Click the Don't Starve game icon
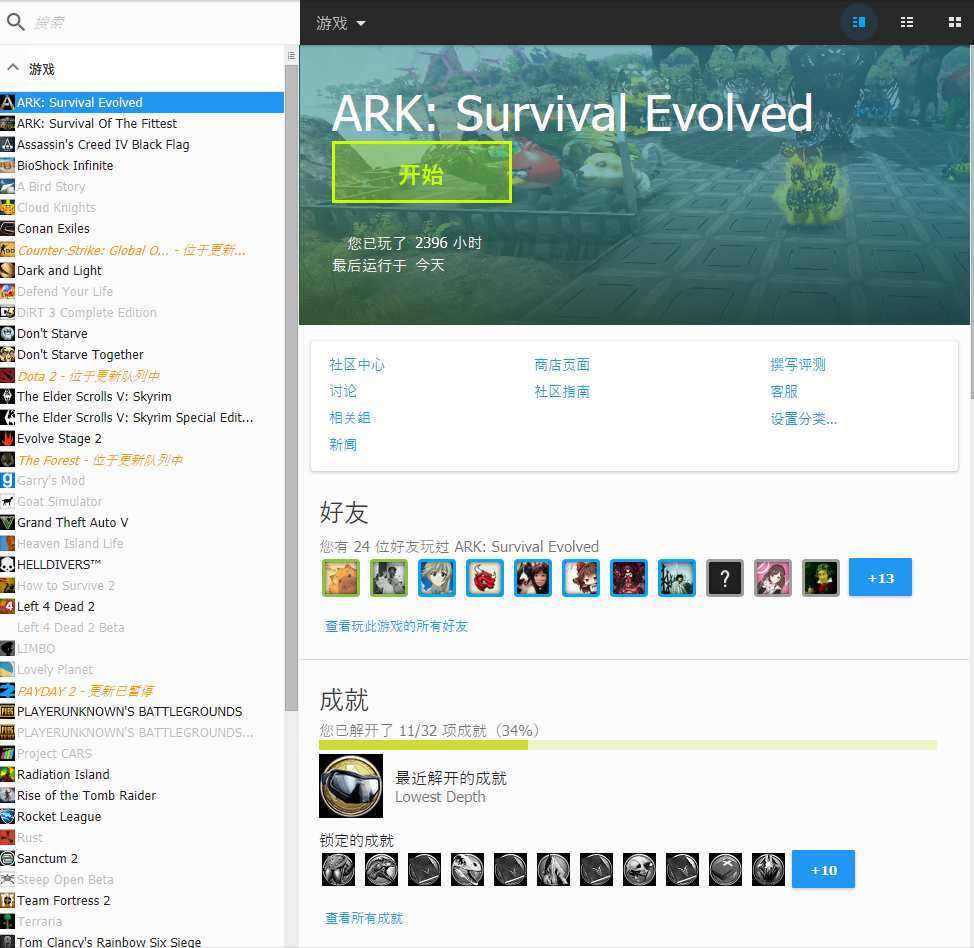Screen dimensions: 974x948 tap(7, 334)
